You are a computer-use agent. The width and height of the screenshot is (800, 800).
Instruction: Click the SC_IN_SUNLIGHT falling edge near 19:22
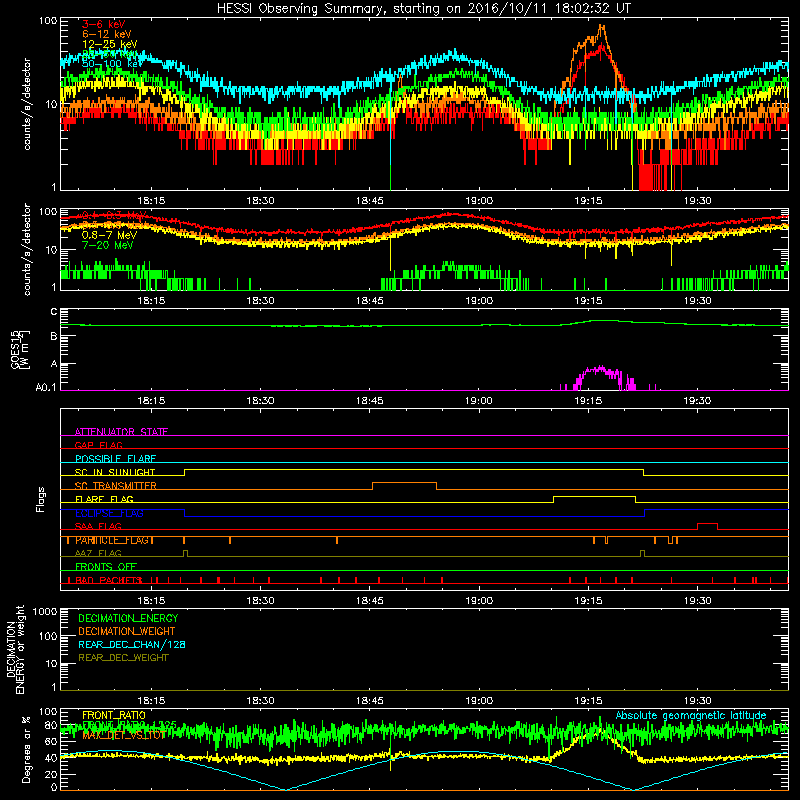pos(643,472)
